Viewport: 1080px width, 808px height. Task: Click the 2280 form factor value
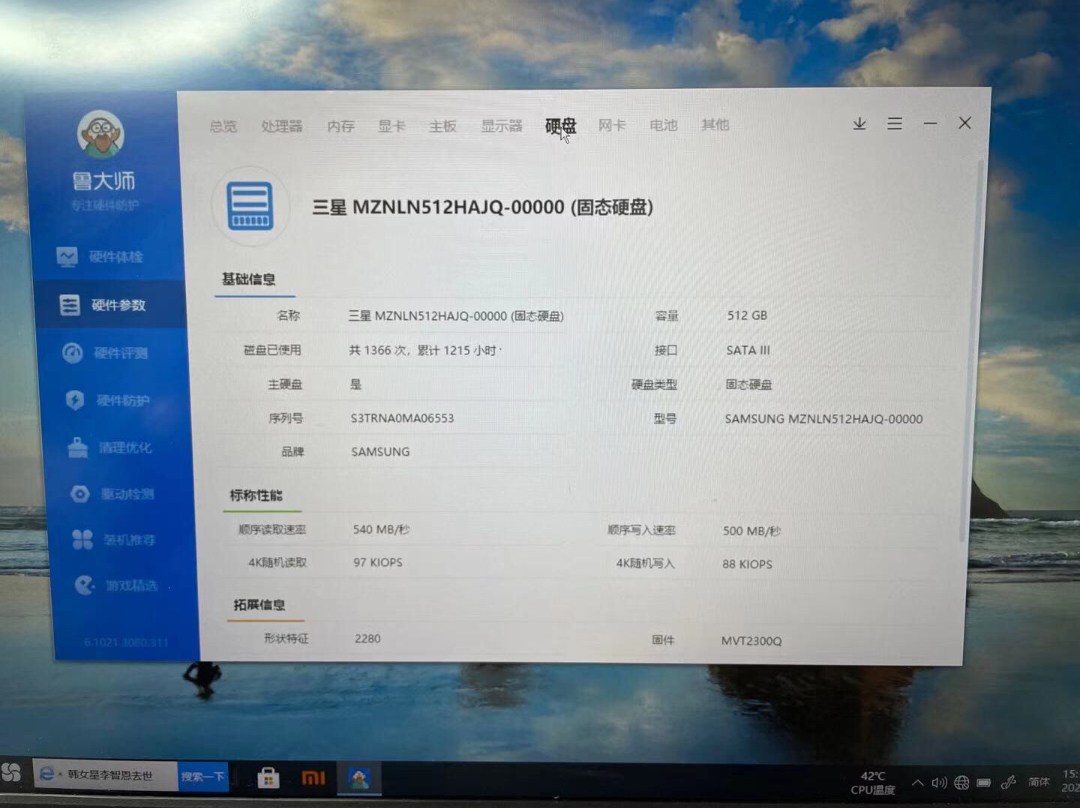(368, 639)
